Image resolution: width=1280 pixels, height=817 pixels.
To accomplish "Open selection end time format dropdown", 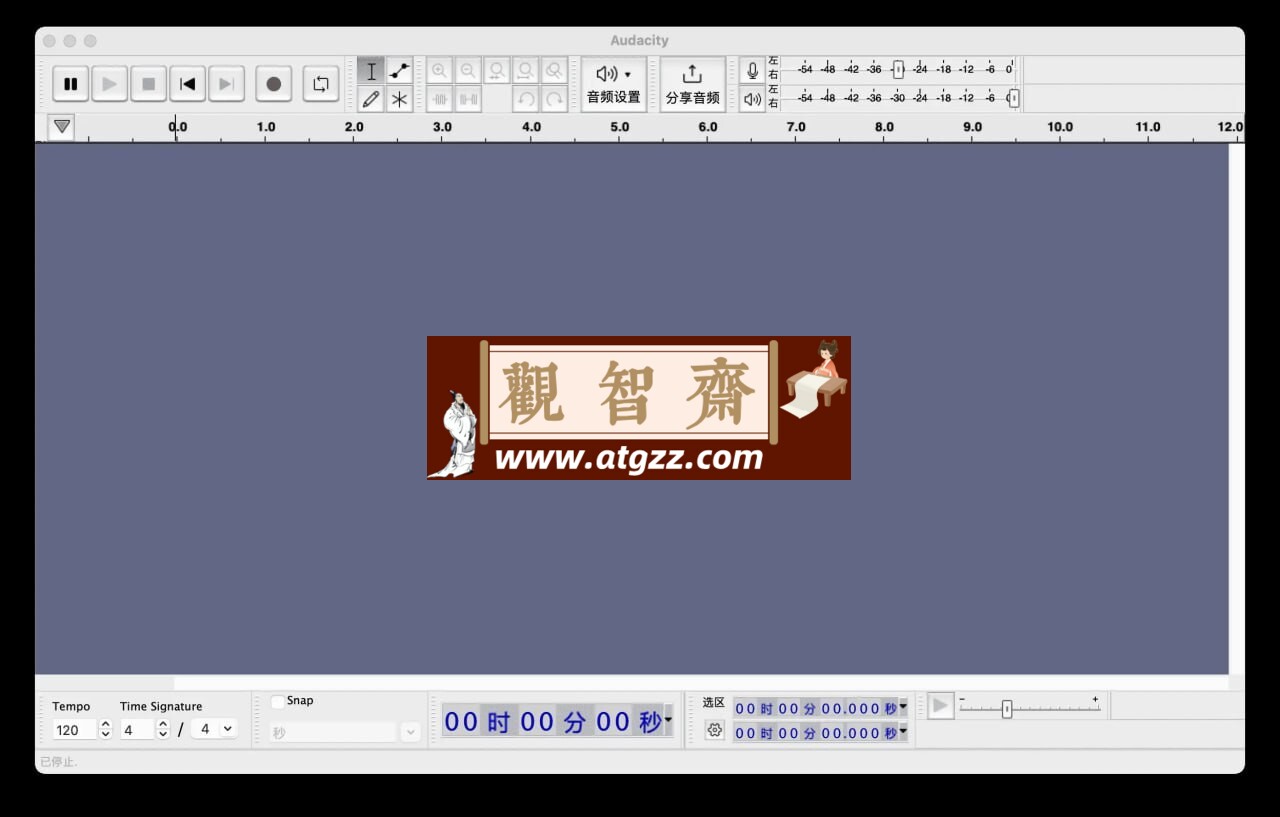I will (x=903, y=732).
